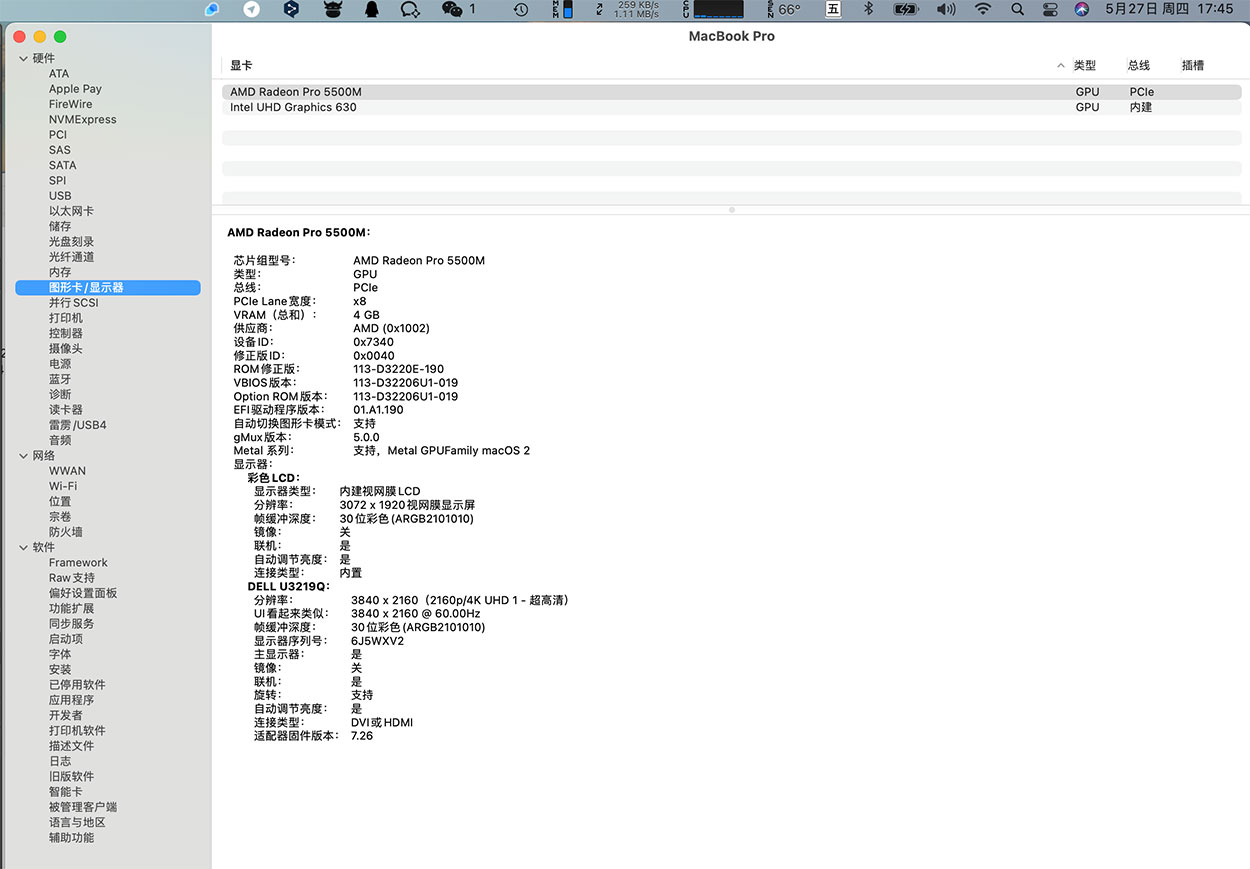Open the Time Machine menu bar icon
1250x869 pixels.
coord(521,9)
